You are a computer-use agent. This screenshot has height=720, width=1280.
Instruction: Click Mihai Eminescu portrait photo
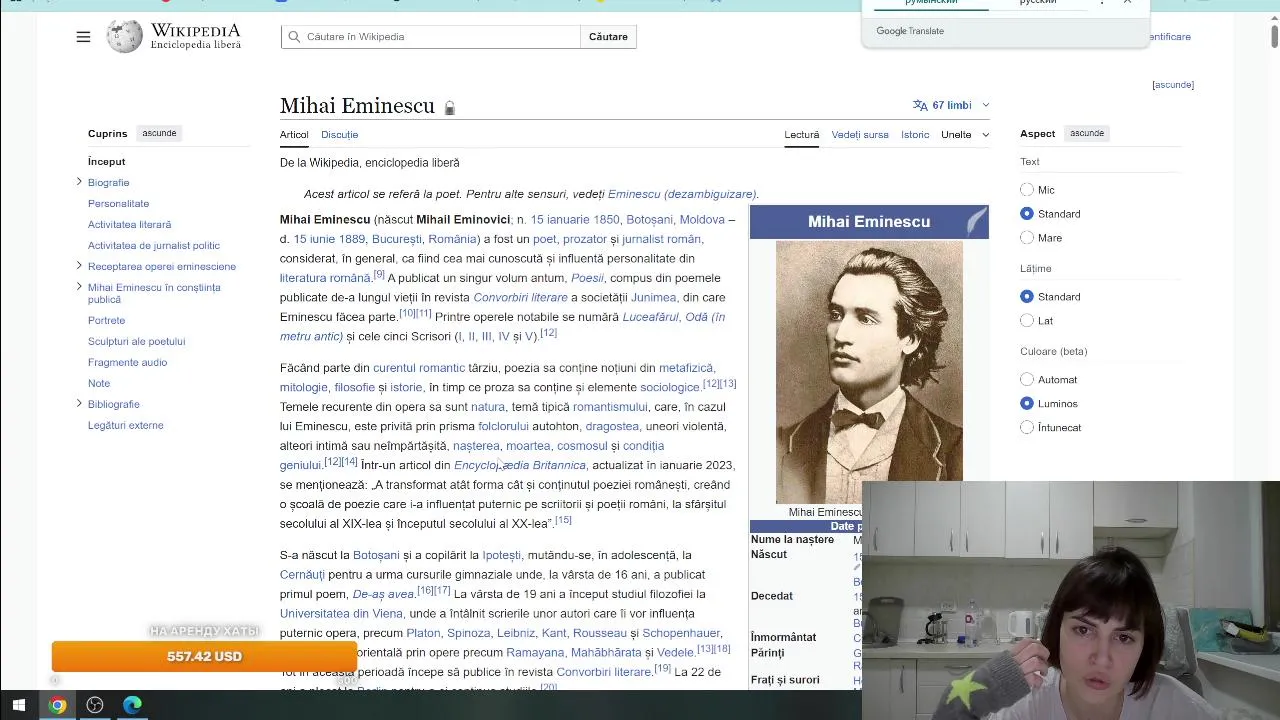(x=869, y=372)
